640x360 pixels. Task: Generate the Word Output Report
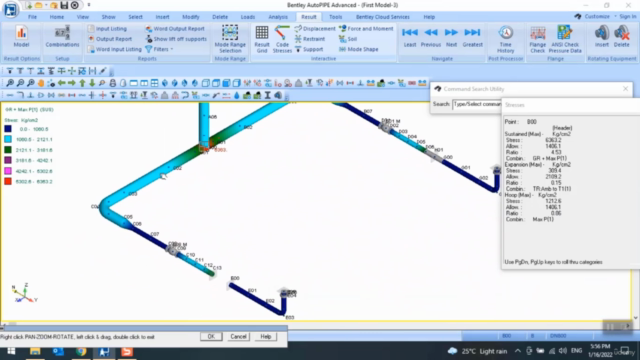pyautogui.click(x=175, y=29)
